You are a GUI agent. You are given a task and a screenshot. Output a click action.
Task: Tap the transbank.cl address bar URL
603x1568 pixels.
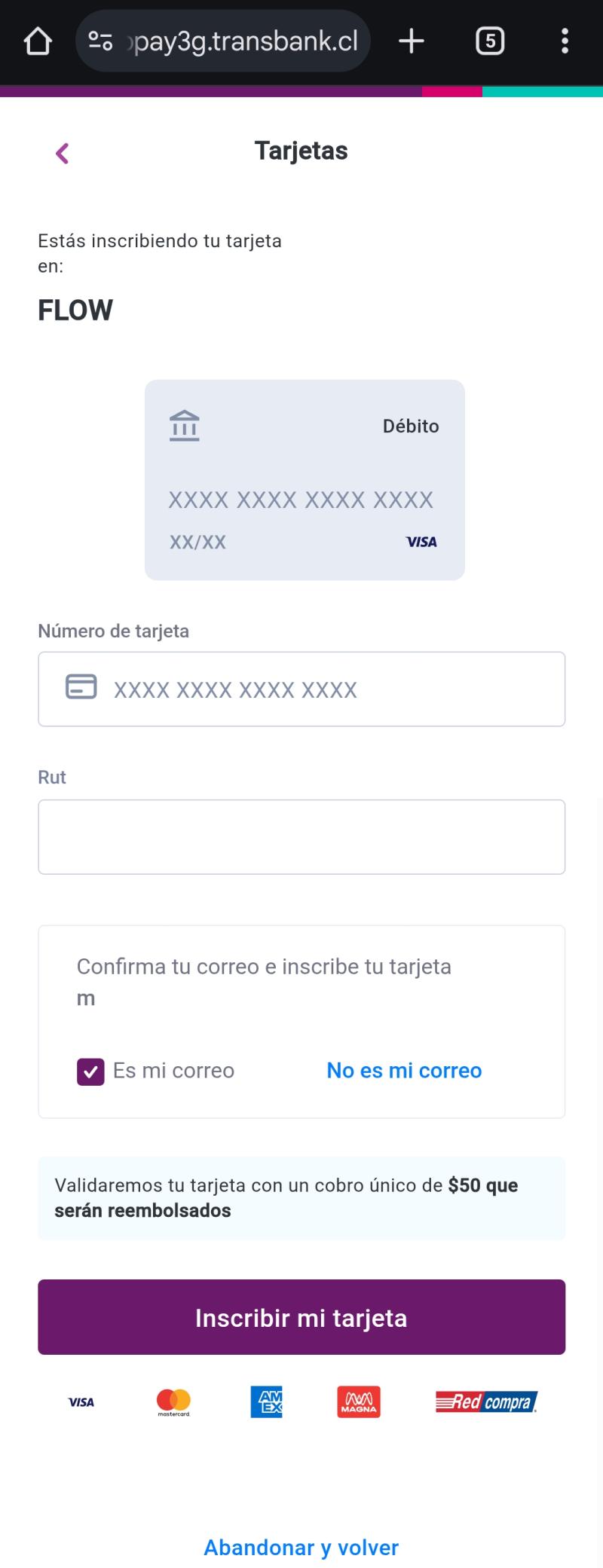tap(245, 41)
